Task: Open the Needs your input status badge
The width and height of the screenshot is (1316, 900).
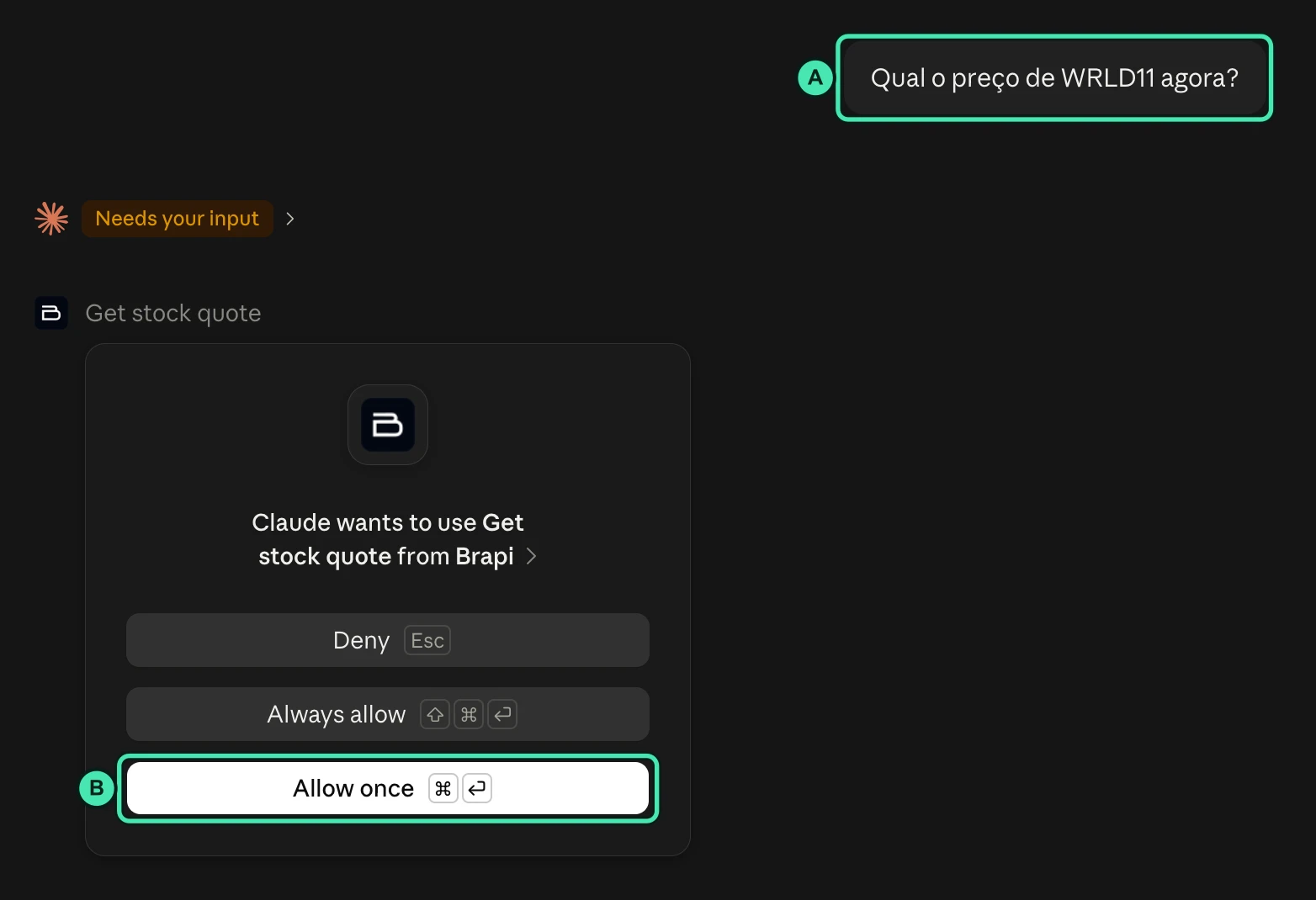Action: (x=178, y=219)
